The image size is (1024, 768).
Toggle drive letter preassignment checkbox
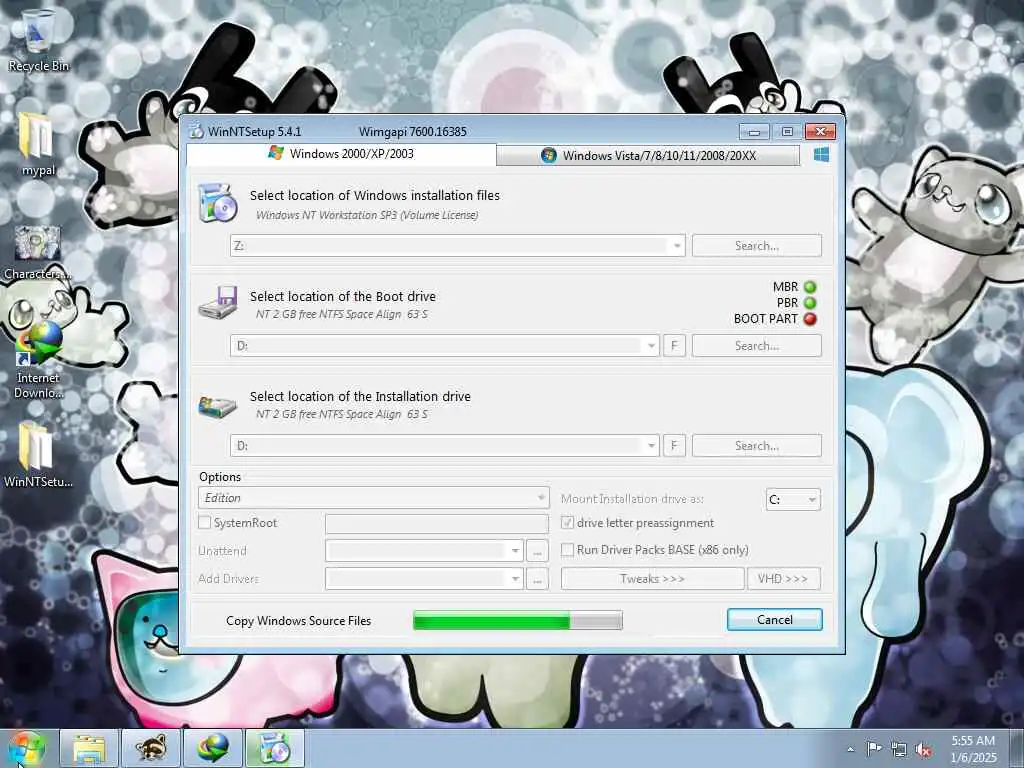pyautogui.click(x=568, y=522)
